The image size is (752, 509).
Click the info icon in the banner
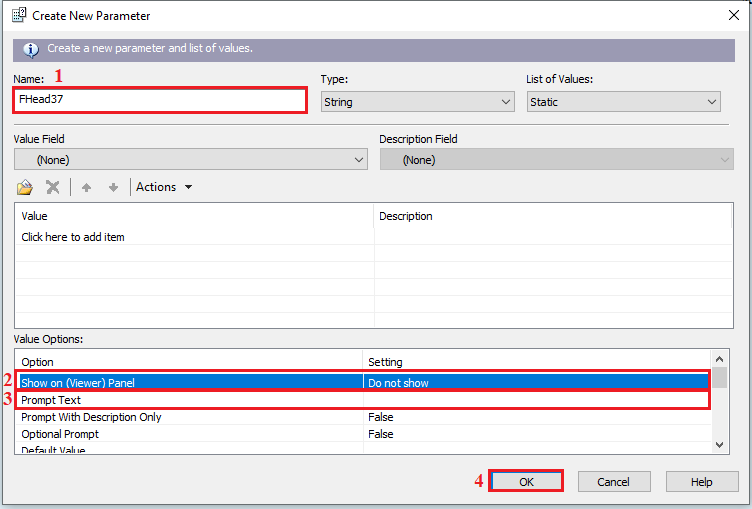[x=31, y=48]
